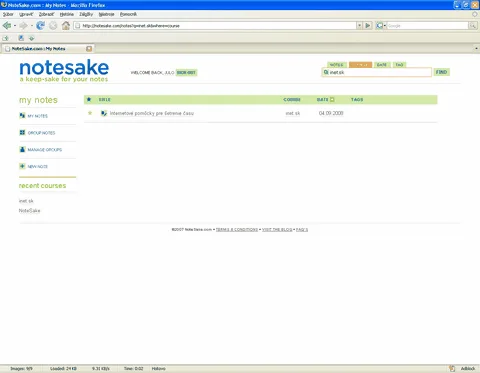Click the Stop loading icon
The width and height of the screenshot is (480, 373).
click(x=53, y=25)
